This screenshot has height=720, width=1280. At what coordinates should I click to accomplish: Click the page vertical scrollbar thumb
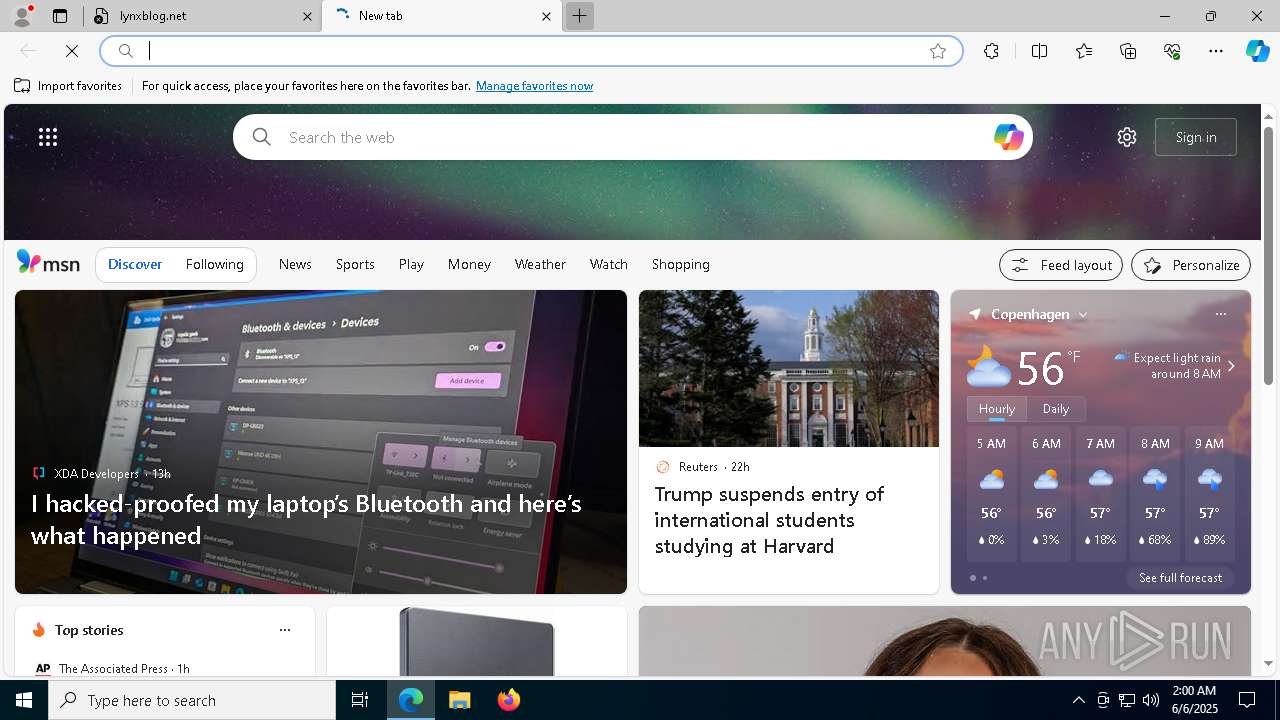pyautogui.click(x=1268, y=255)
